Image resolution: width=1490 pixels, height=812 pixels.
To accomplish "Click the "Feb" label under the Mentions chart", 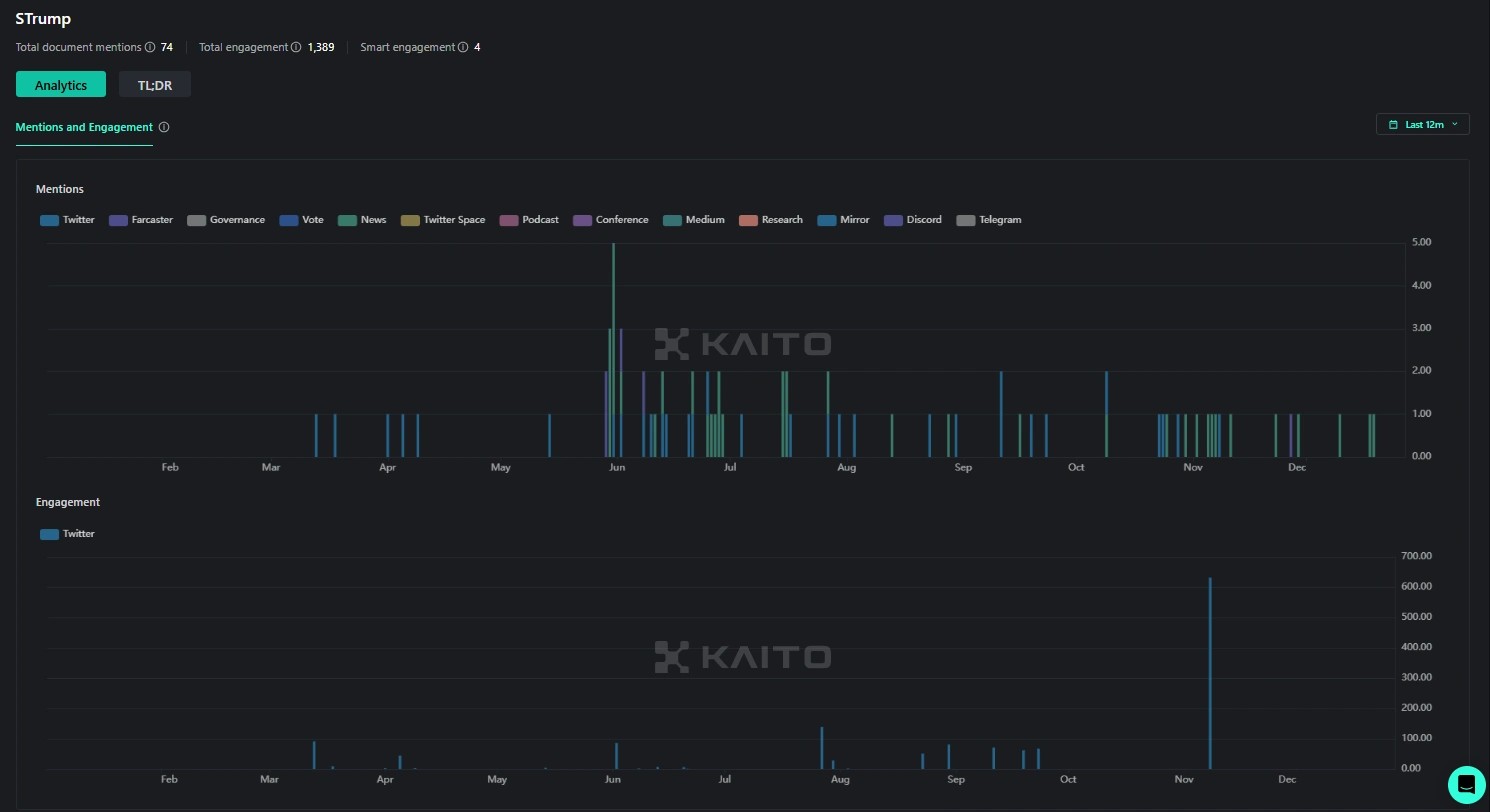I will point(170,467).
